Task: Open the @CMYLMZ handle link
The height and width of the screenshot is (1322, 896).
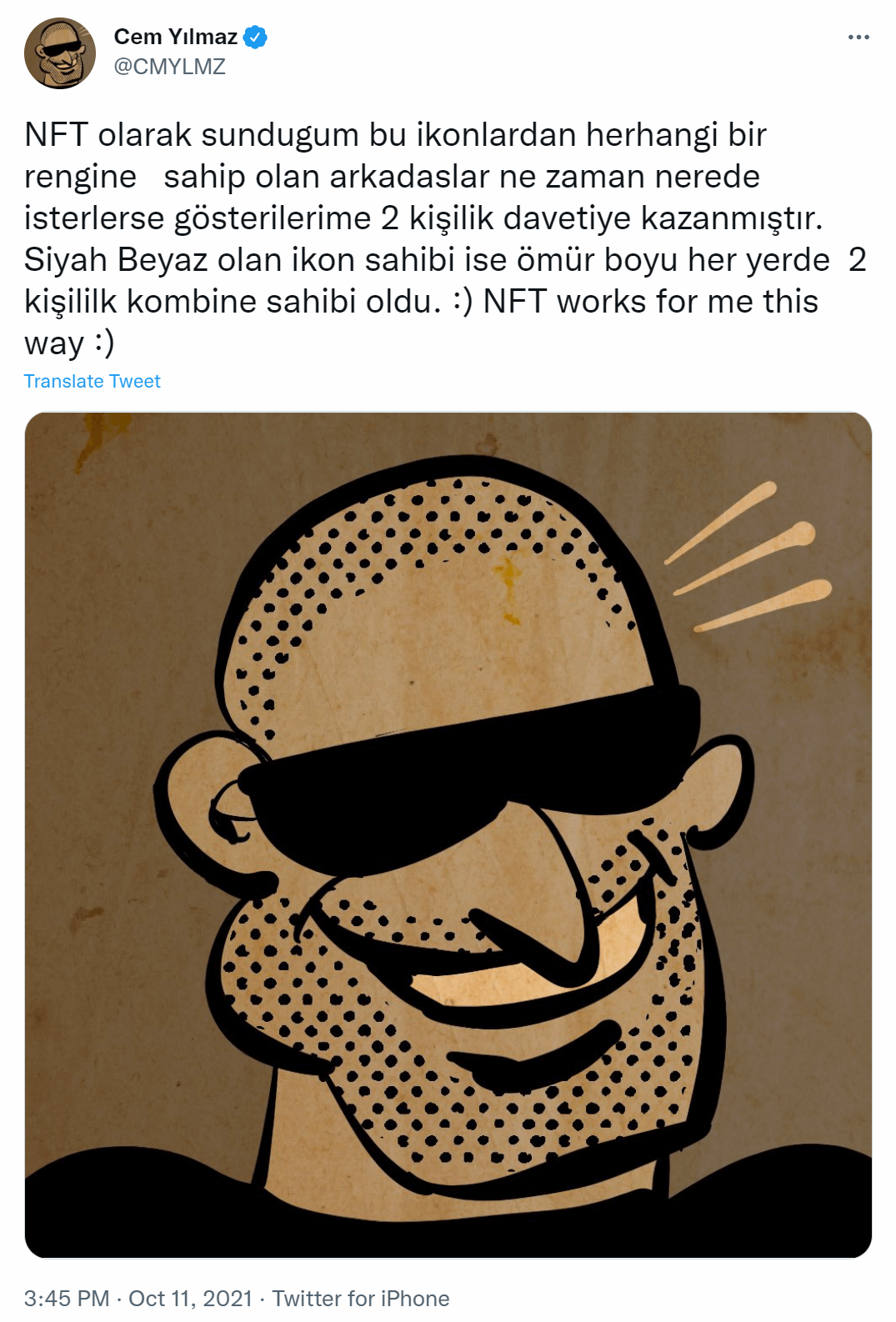Action: 170,67
